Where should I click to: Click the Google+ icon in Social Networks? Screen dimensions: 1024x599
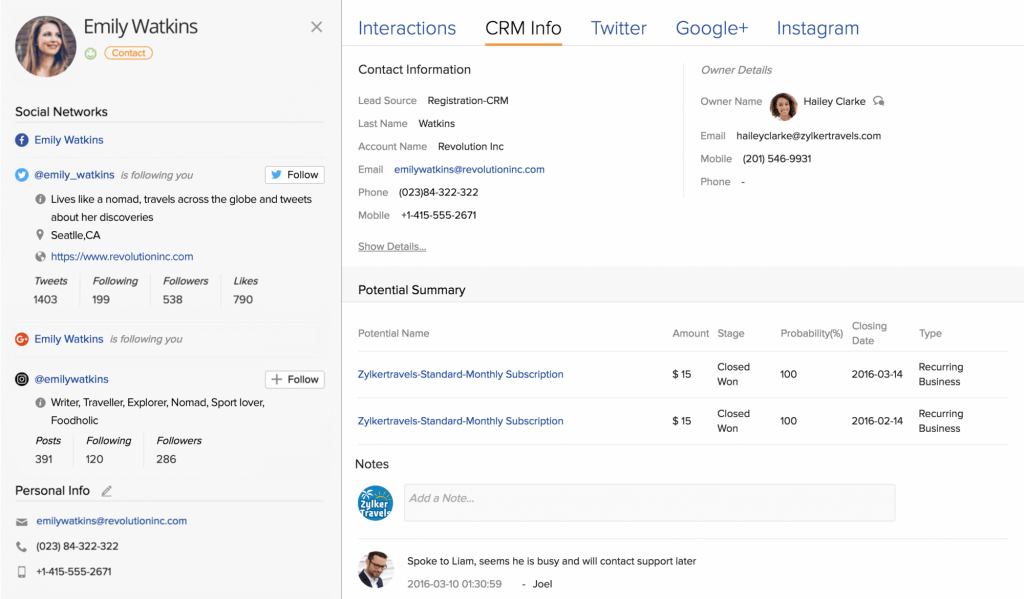21,339
